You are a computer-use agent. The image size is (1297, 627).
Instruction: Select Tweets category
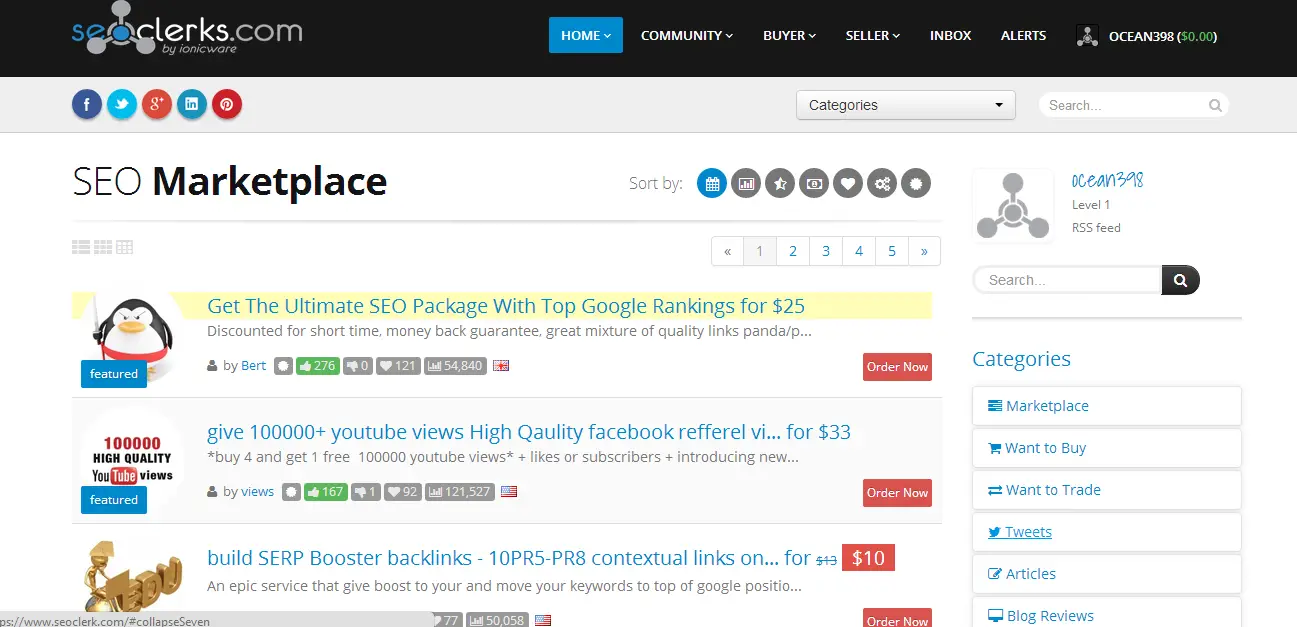coord(1107,532)
